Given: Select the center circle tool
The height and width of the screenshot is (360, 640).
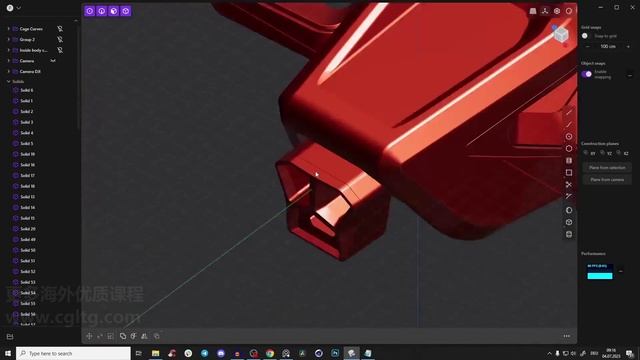Looking at the screenshot, I should (x=569, y=137).
